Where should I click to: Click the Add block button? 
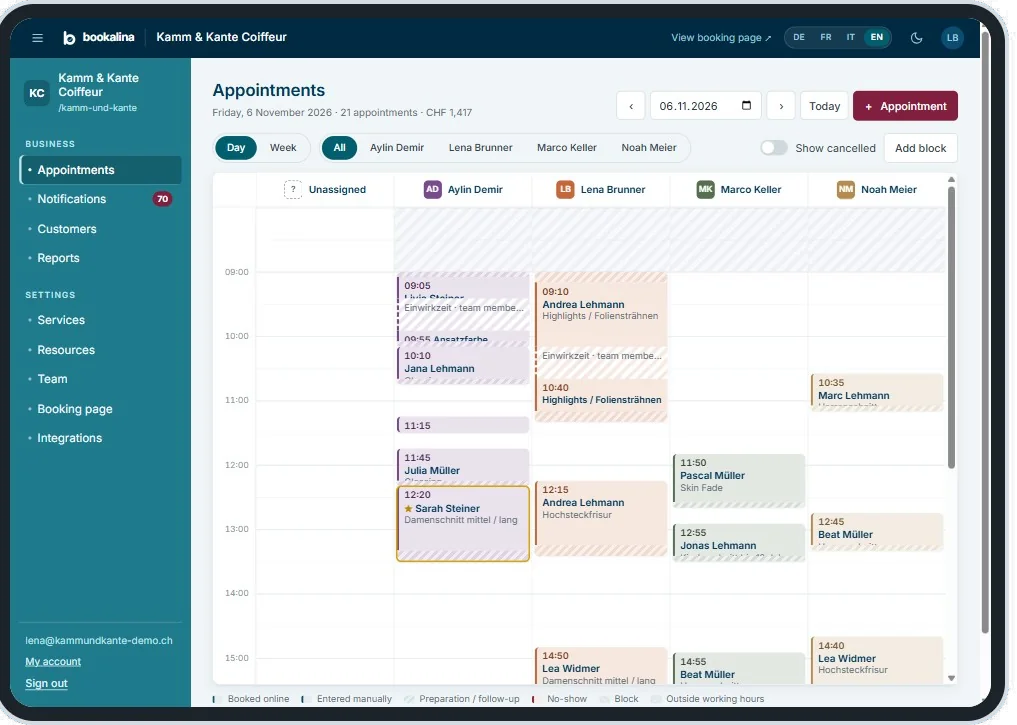pyautogui.click(x=920, y=148)
